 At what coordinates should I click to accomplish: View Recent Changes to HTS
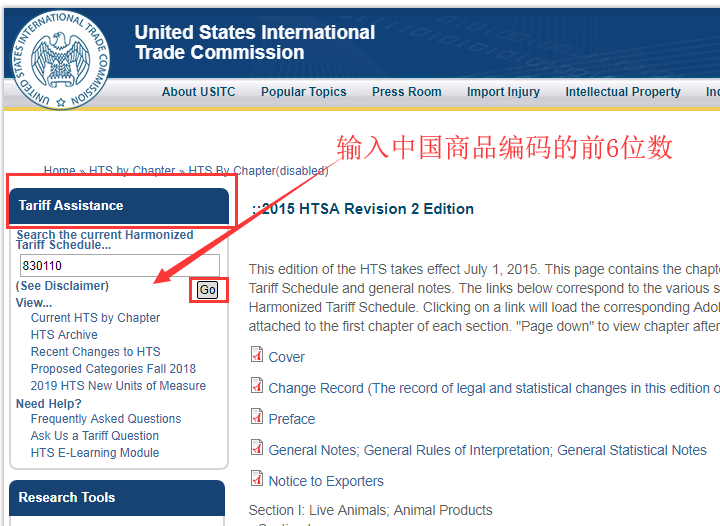pyautogui.click(x=95, y=352)
